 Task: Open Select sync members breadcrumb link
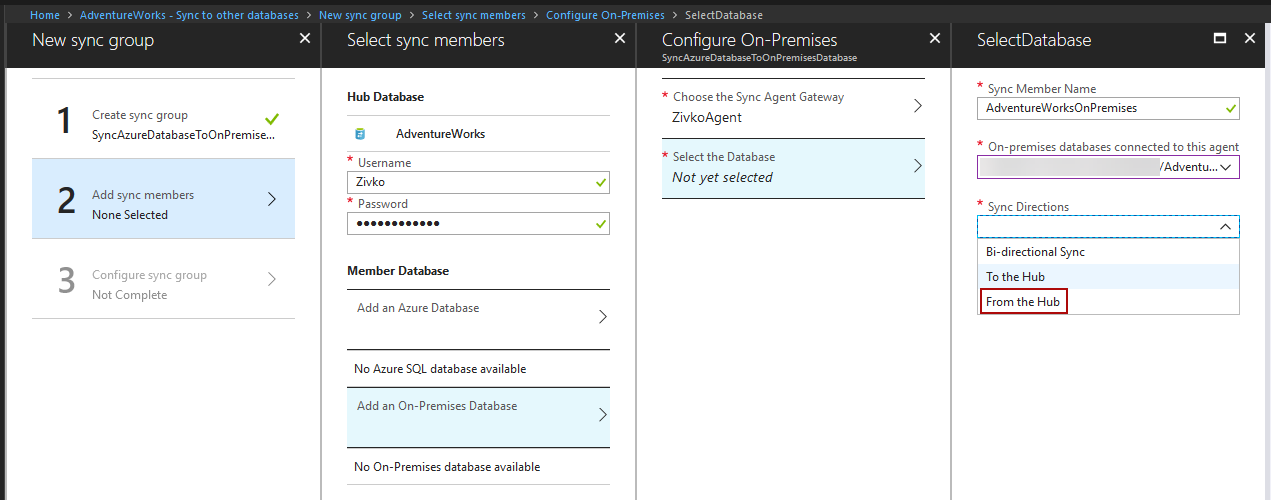click(475, 15)
